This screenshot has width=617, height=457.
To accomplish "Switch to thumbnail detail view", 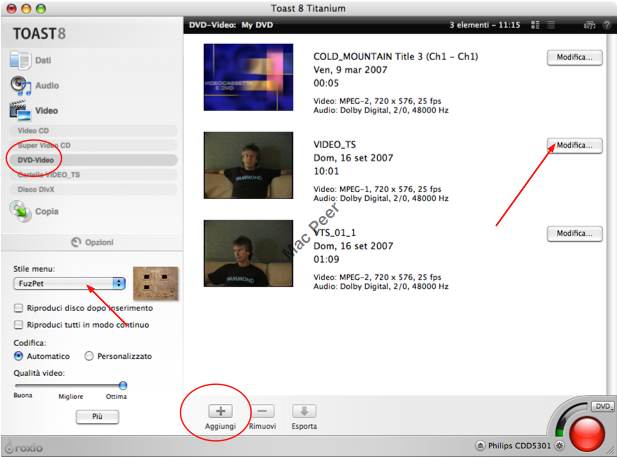I will (x=535, y=25).
